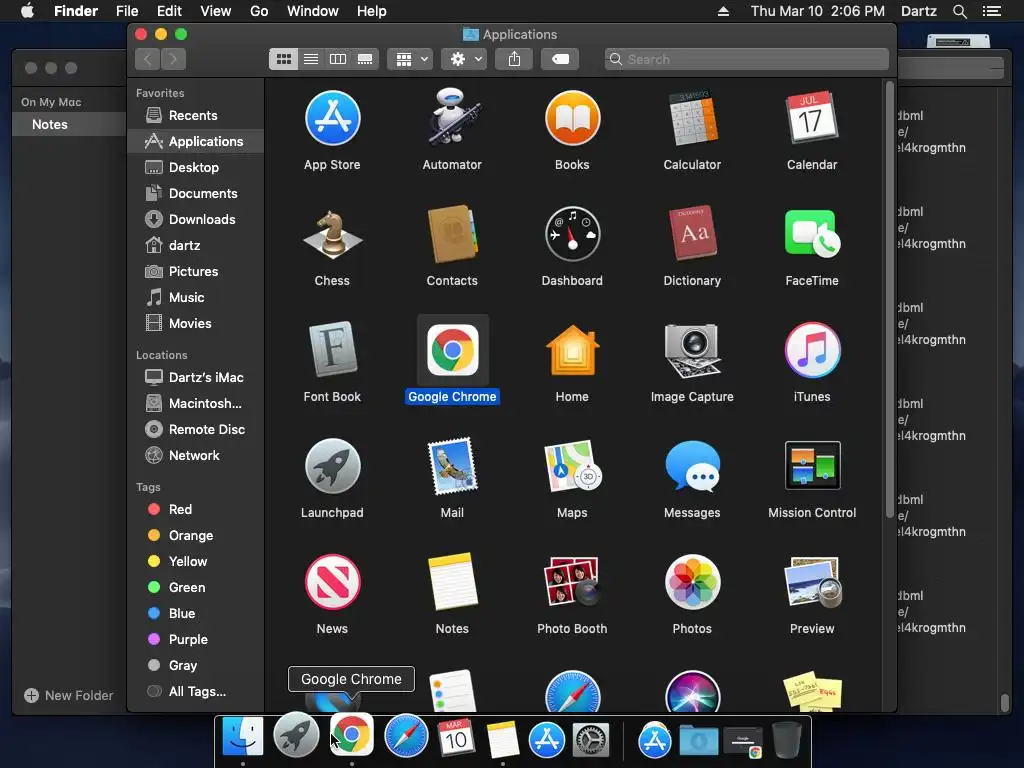Select the Calculator app icon
This screenshot has height=768, width=1024.
[692, 119]
